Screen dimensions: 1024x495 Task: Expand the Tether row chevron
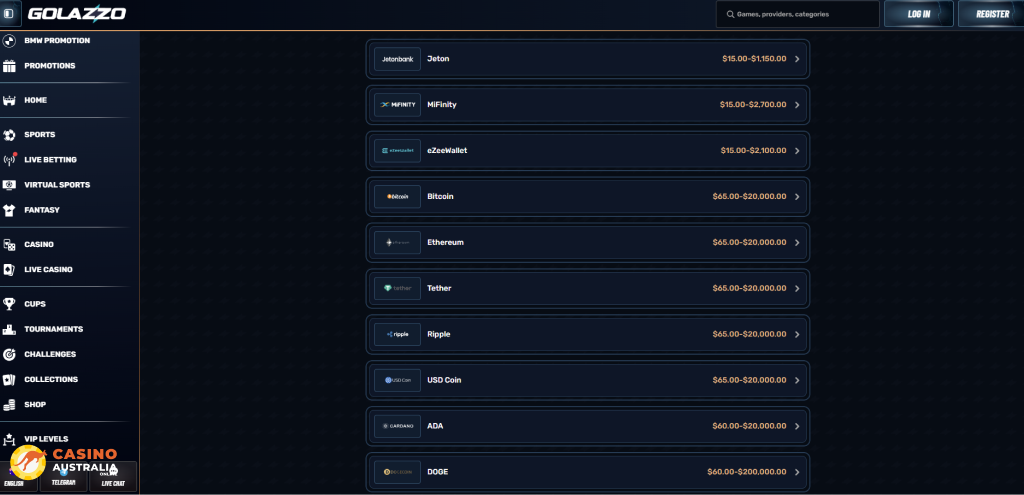pos(797,288)
